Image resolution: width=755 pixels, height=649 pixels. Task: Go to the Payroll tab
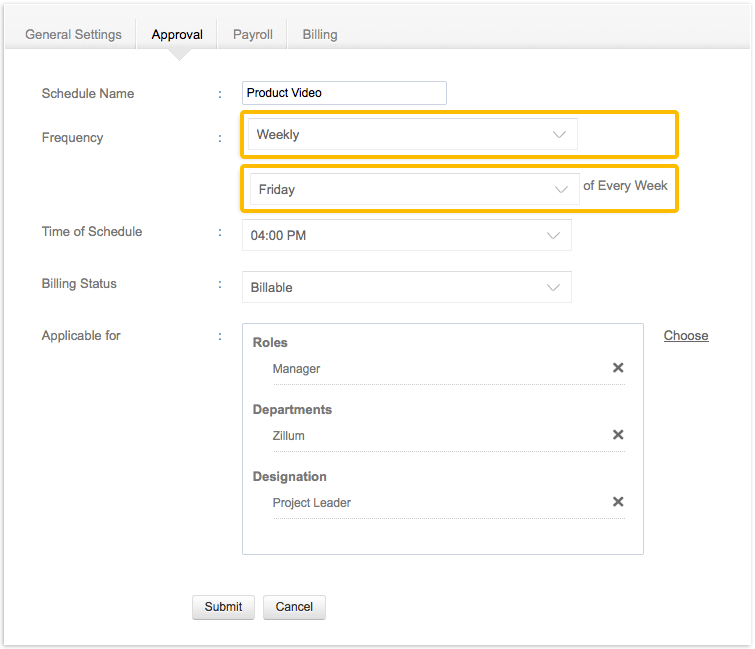click(x=253, y=34)
